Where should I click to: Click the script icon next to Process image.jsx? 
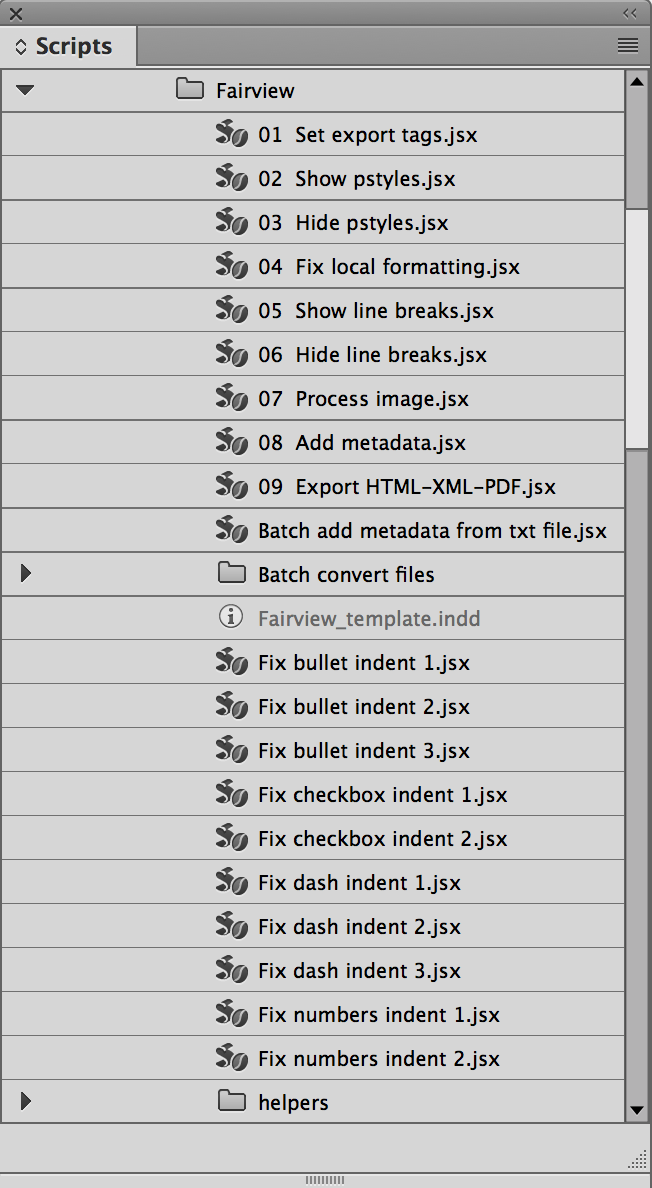(x=232, y=399)
